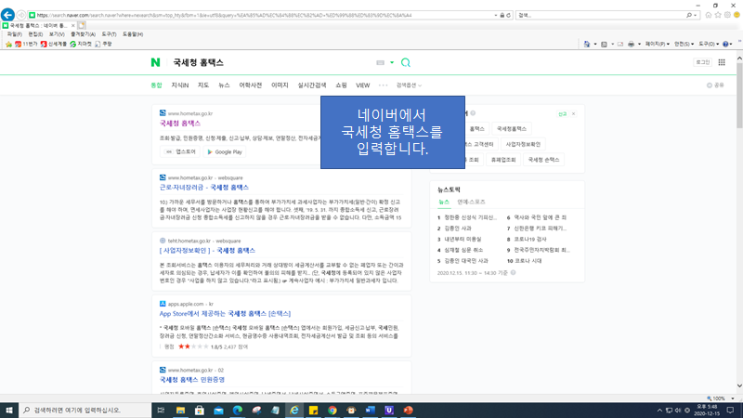Viewport: 743px width, 418px height.
Task: Open 근로·자녀장려금 - 국세청 홈택스 link
Action: tap(204, 187)
